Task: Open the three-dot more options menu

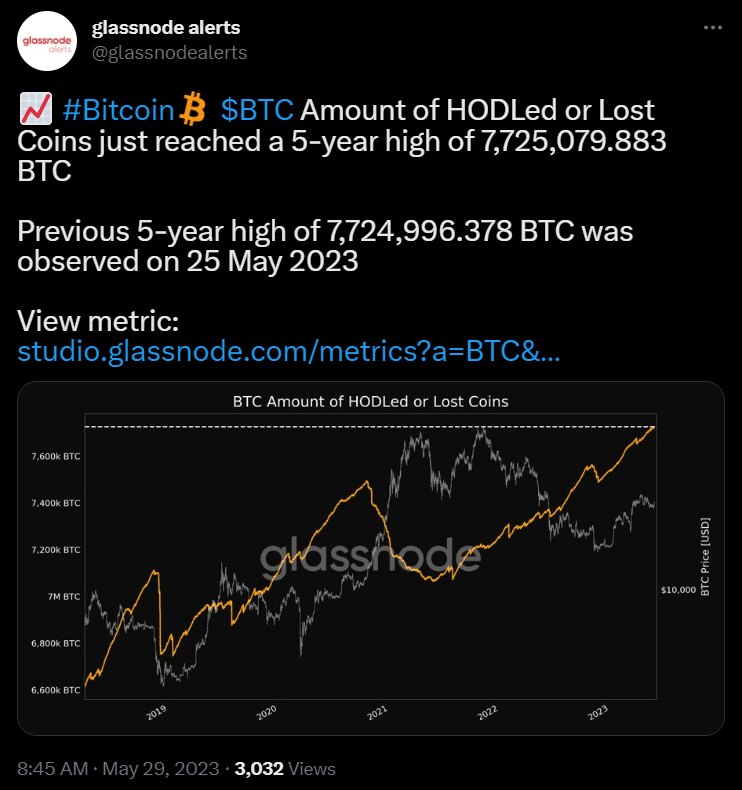Action: (713, 28)
